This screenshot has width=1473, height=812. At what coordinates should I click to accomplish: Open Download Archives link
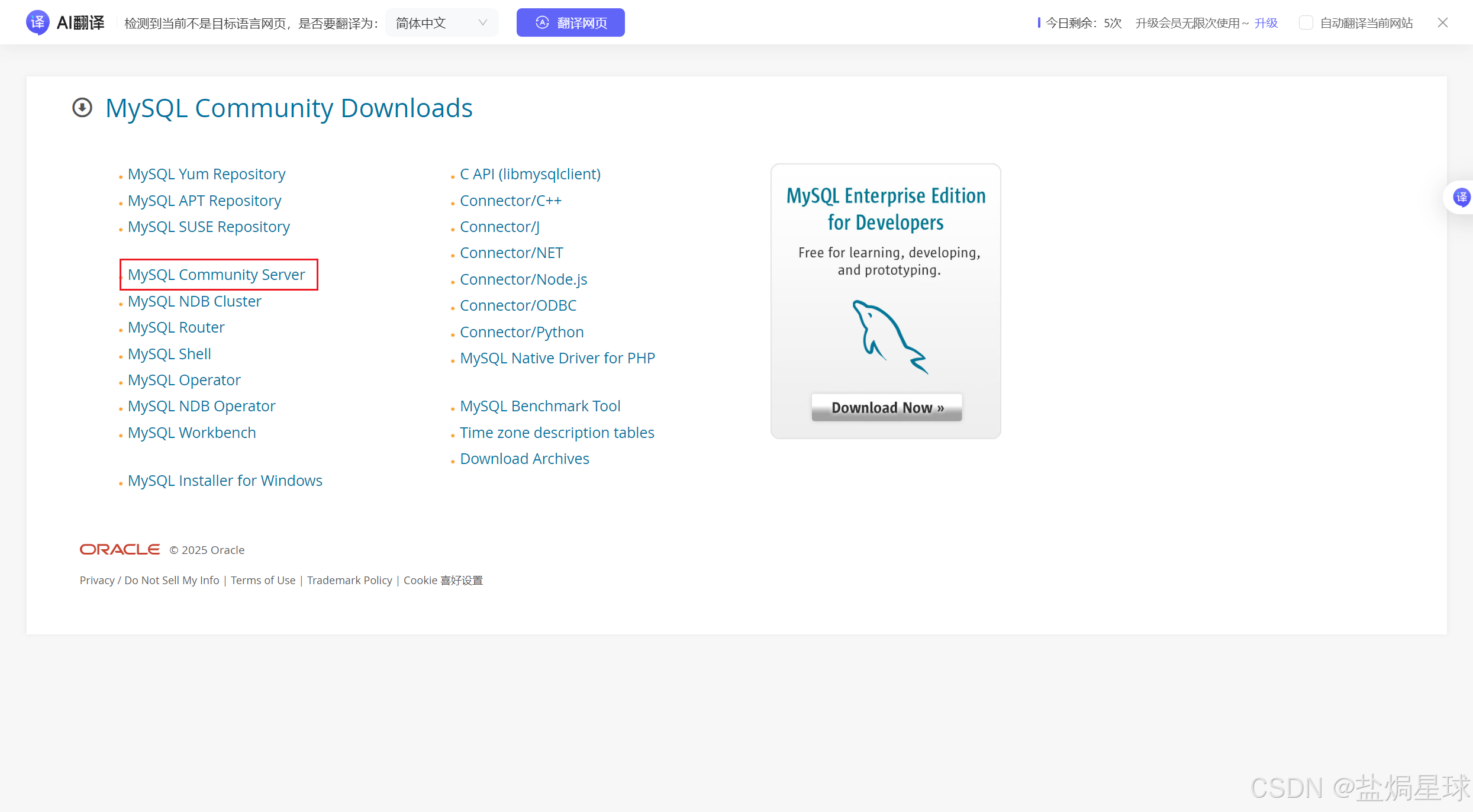(x=524, y=459)
